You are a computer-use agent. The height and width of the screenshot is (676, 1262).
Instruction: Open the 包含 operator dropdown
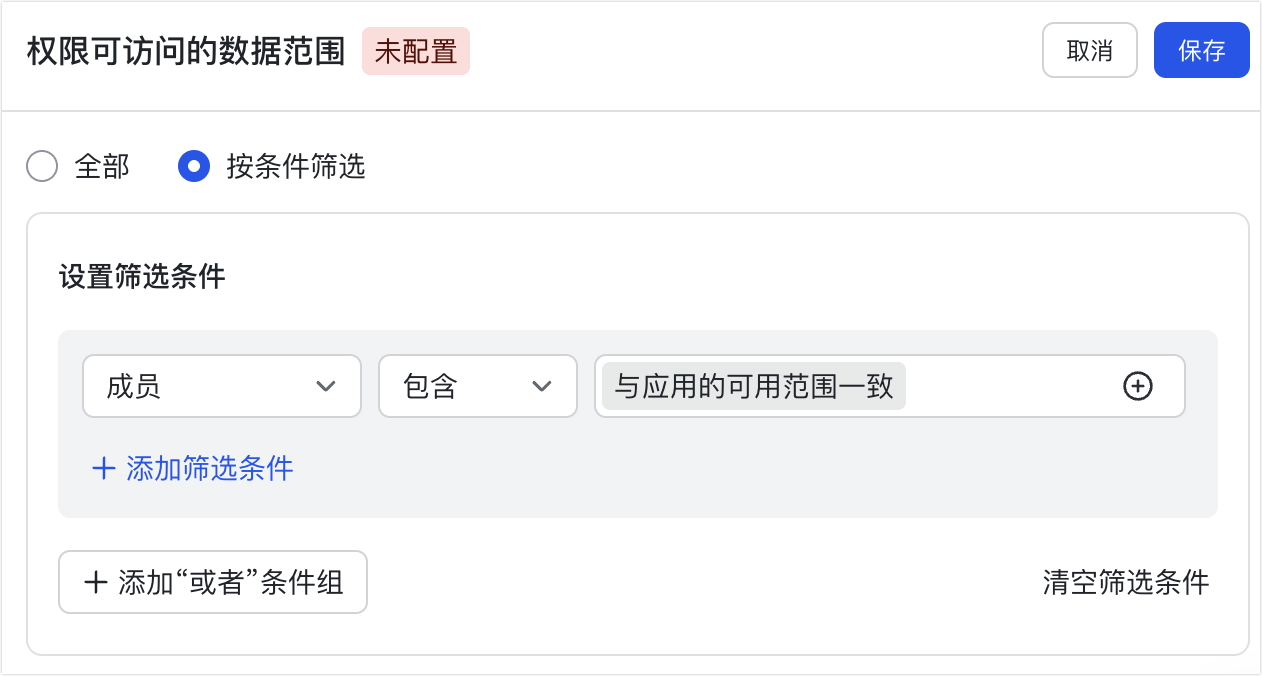pyautogui.click(x=477, y=386)
